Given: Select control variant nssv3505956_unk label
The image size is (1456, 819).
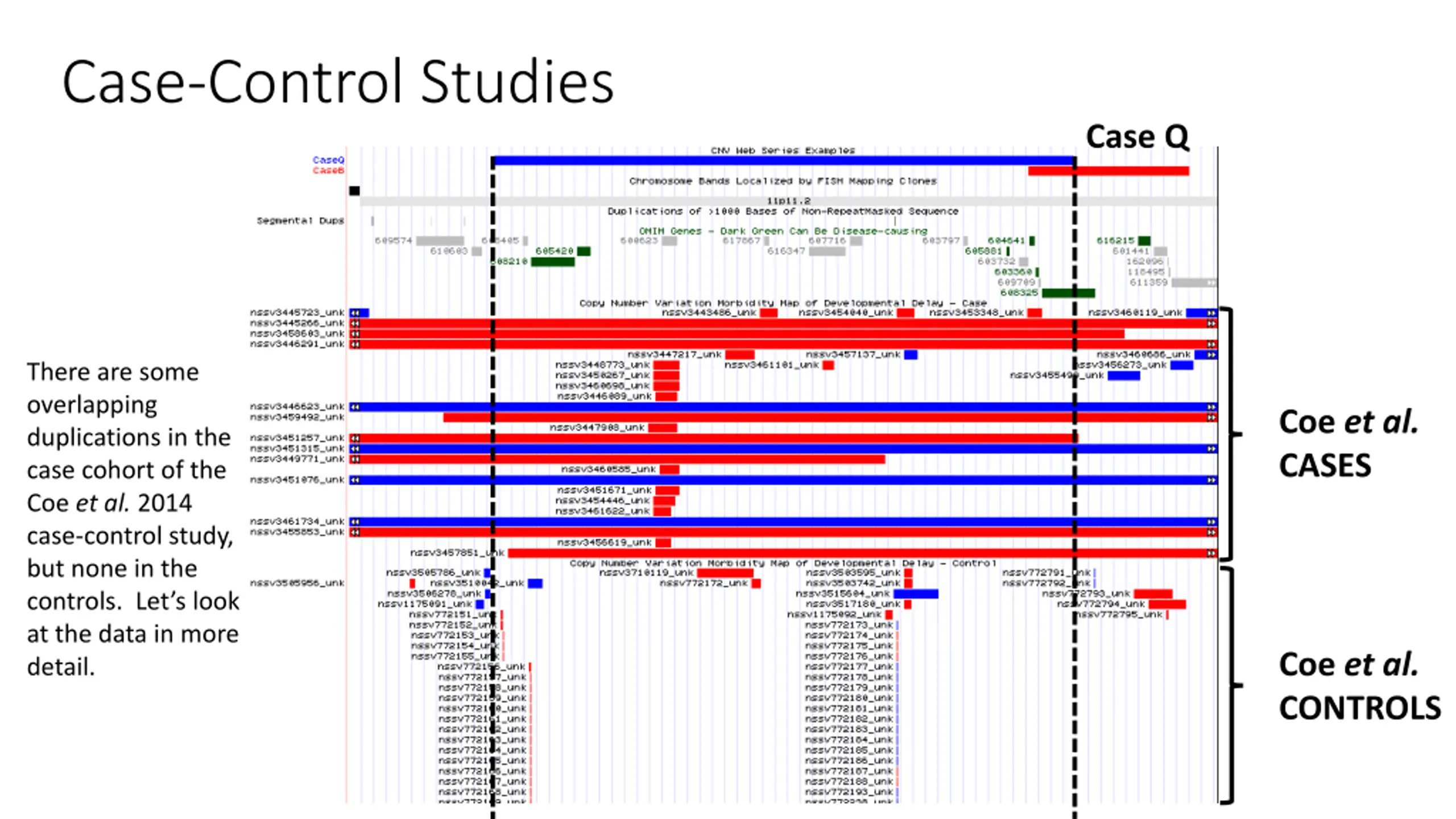Looking at the screenshot, I should [x=297, y=584].
